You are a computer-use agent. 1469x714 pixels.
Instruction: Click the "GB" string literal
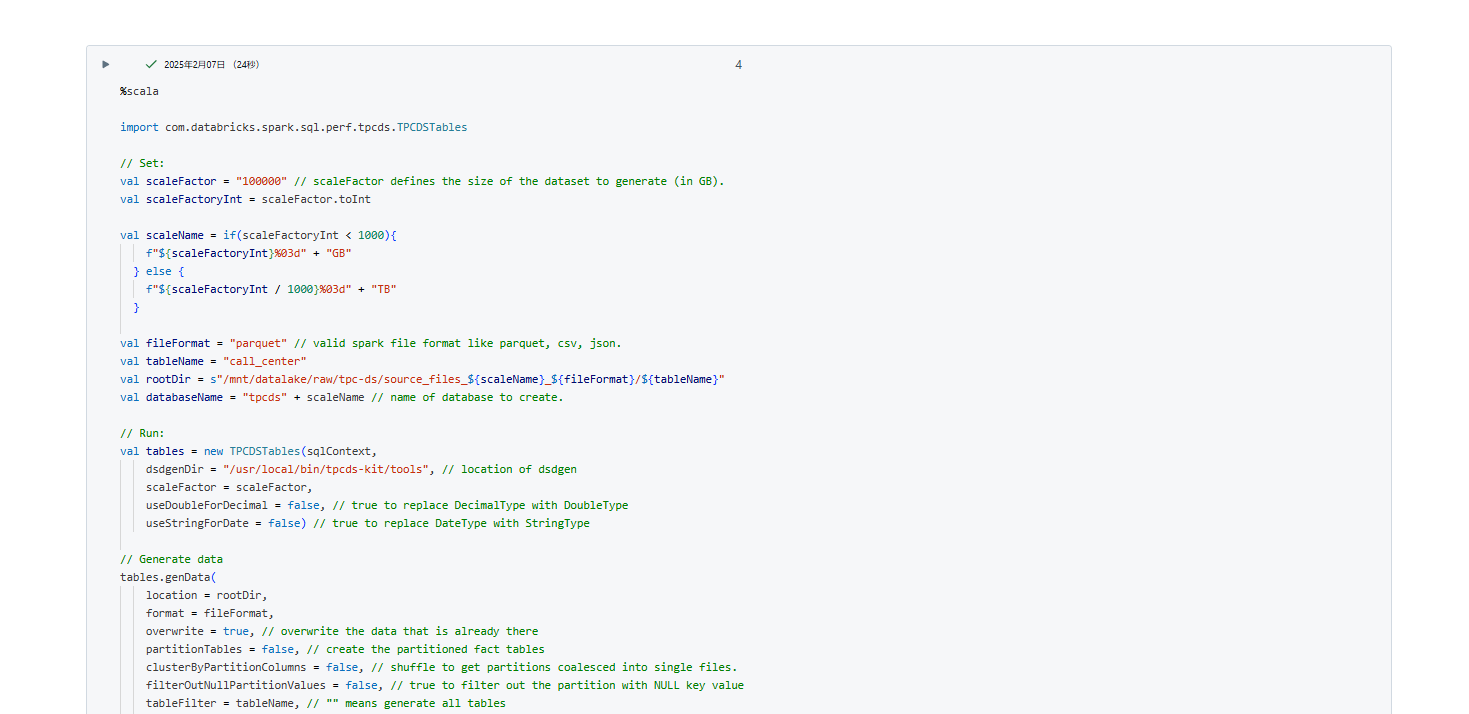[338, 253]
